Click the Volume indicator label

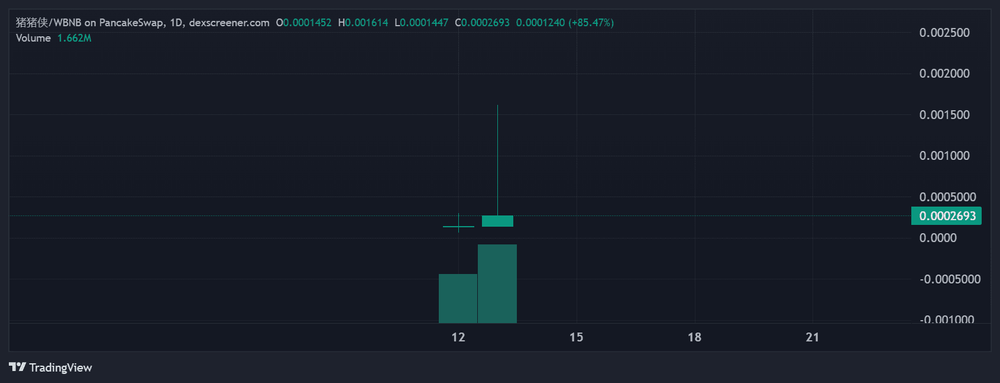[x=33, y=38]
